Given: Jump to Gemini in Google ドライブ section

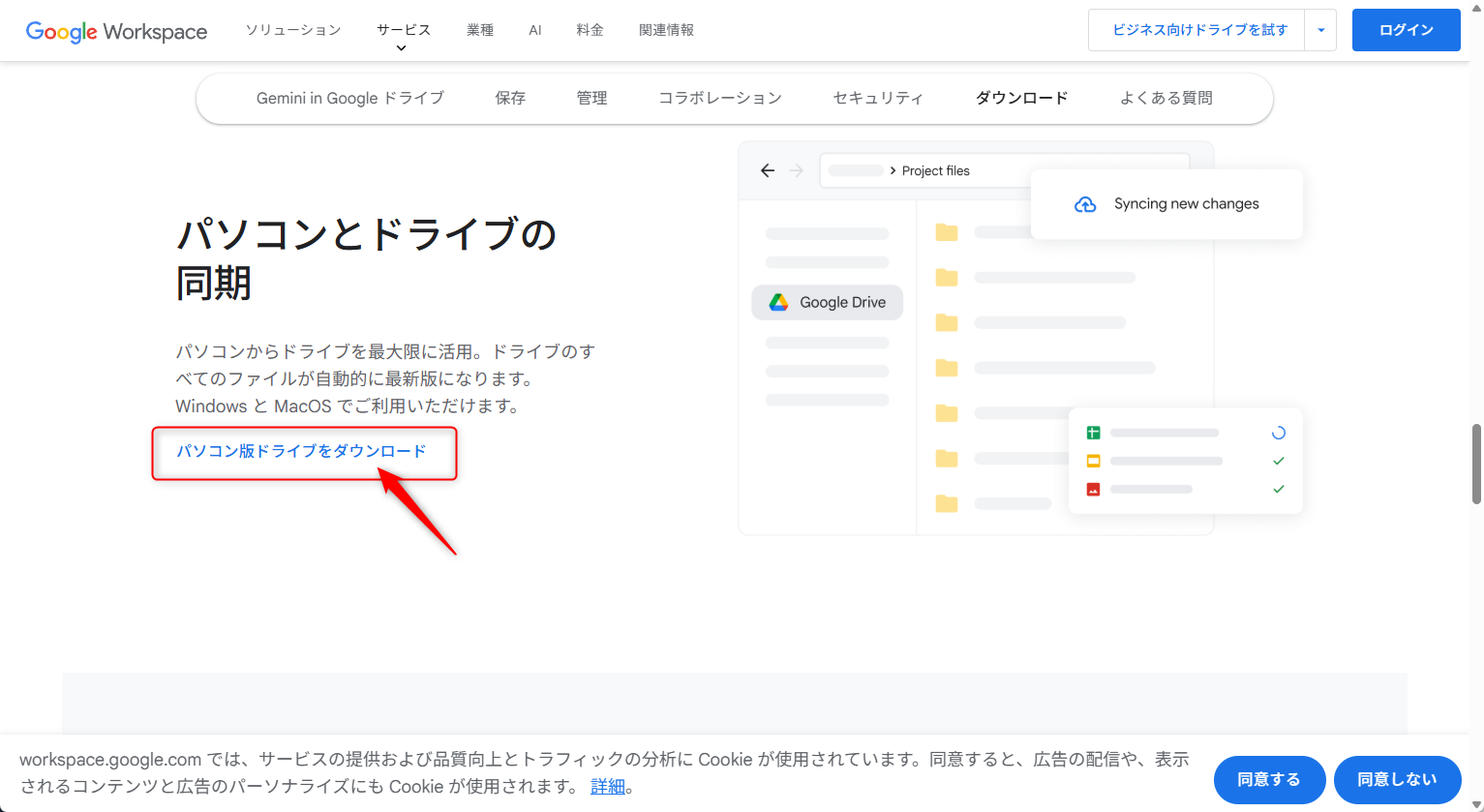Looking at the screenshot, I should point(350,98).
